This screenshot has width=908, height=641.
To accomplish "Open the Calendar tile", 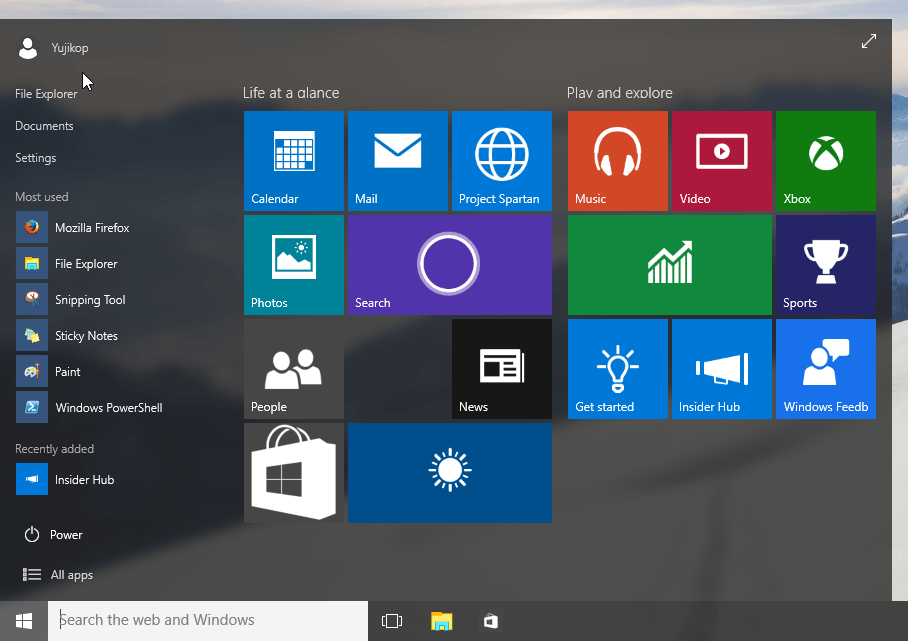I will [x=294, y=161].
